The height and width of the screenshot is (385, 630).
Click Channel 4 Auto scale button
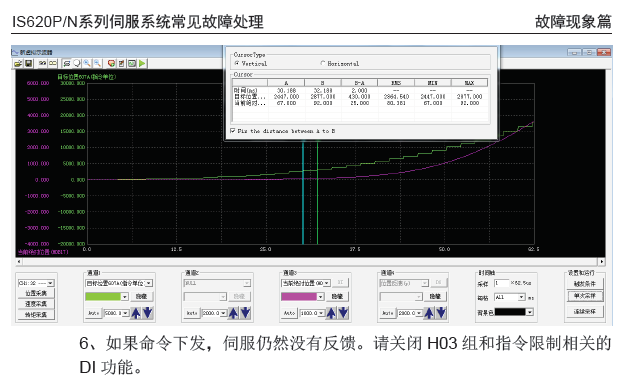tap(388, 313)
